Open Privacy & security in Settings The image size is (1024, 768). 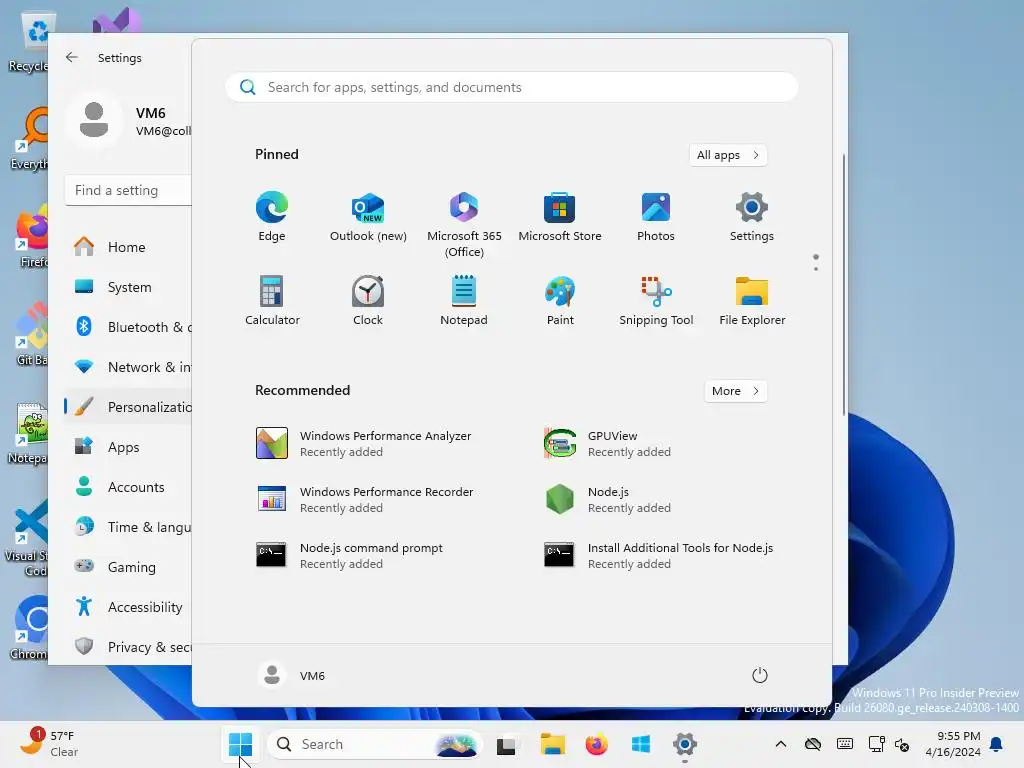pos(128,647)
